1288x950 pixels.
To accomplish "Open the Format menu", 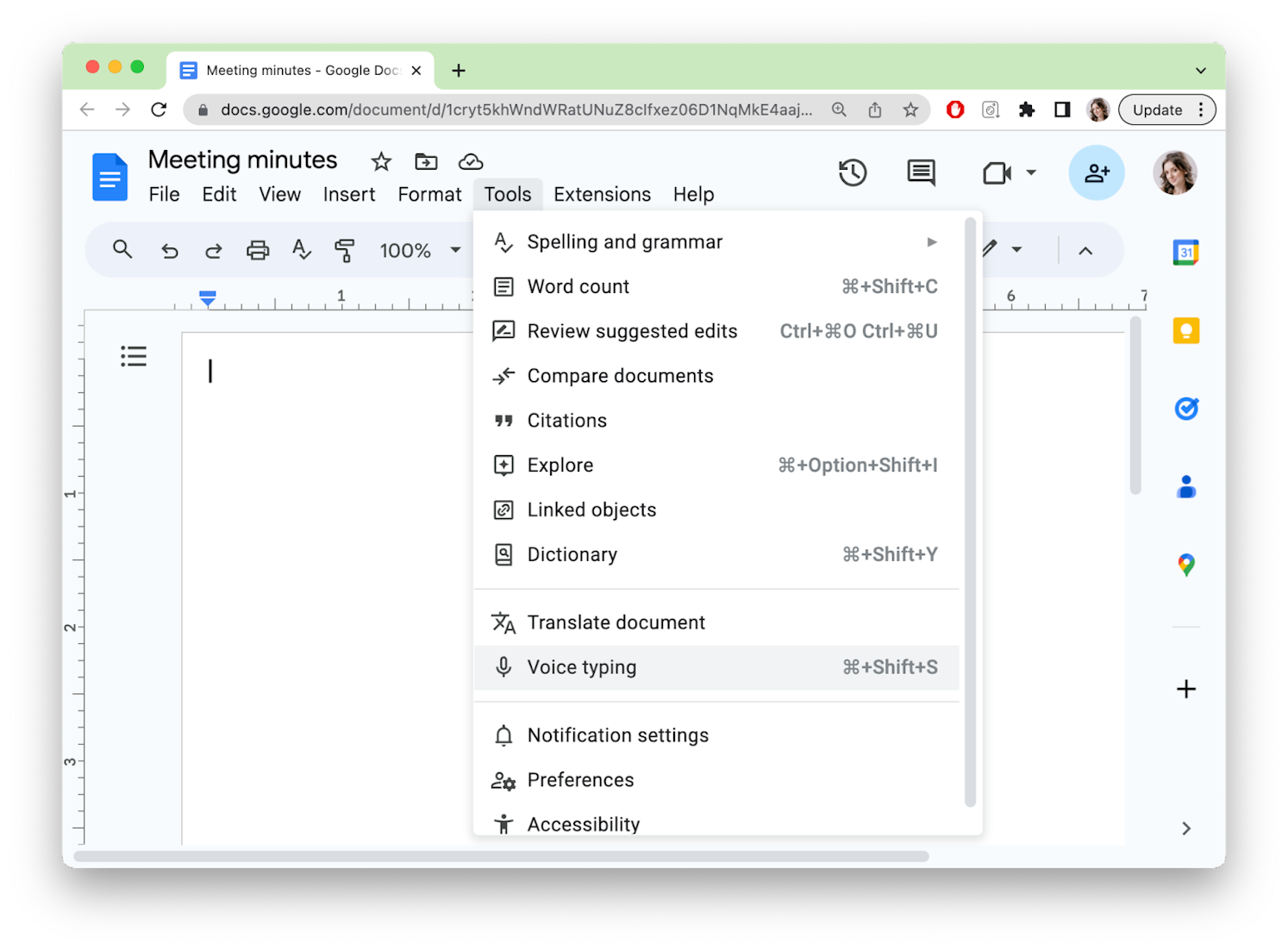I will coord(429,195).
